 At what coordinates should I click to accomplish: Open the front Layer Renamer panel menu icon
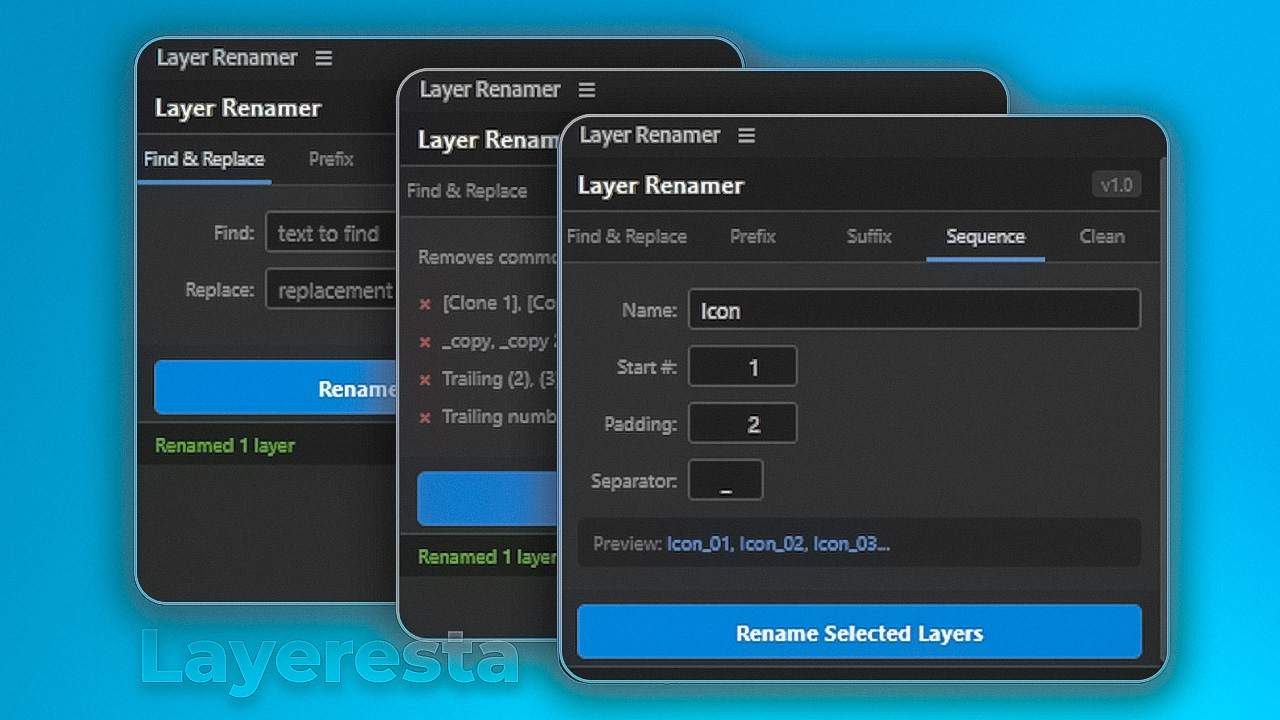point(747,136)
